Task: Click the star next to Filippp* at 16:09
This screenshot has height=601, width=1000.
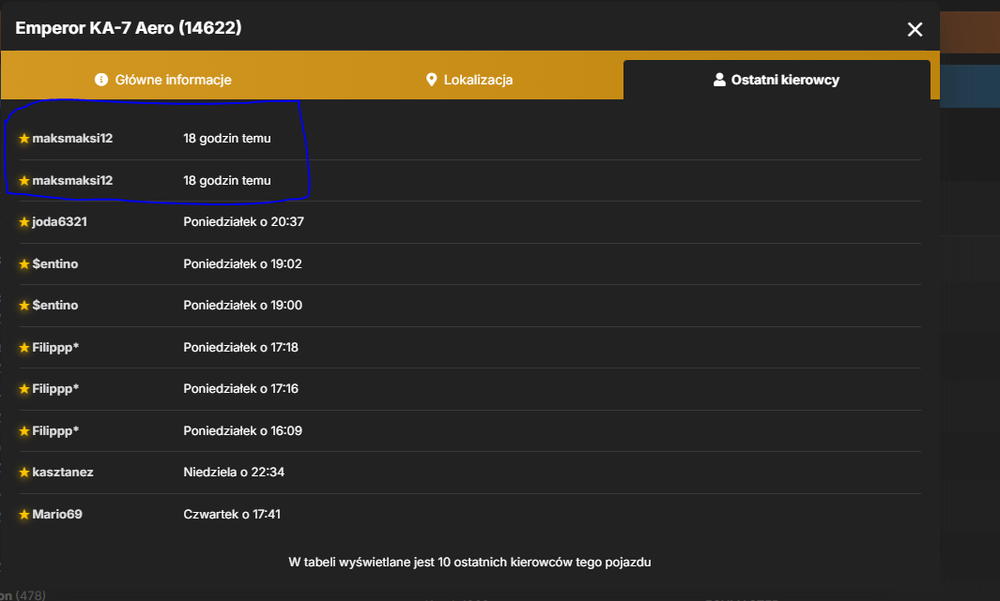Action: 24,431
